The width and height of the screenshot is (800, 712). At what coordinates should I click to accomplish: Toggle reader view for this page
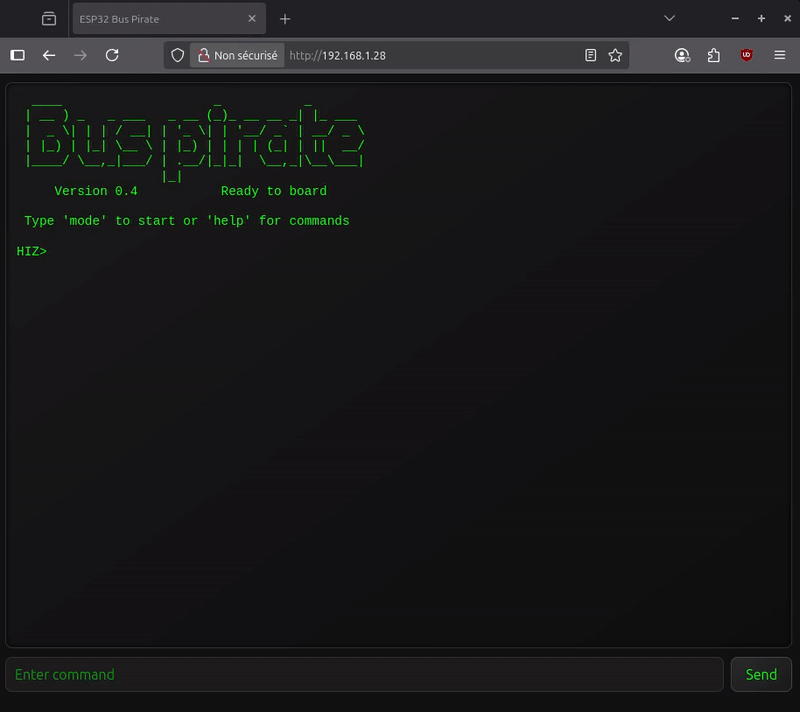[591, 56]
